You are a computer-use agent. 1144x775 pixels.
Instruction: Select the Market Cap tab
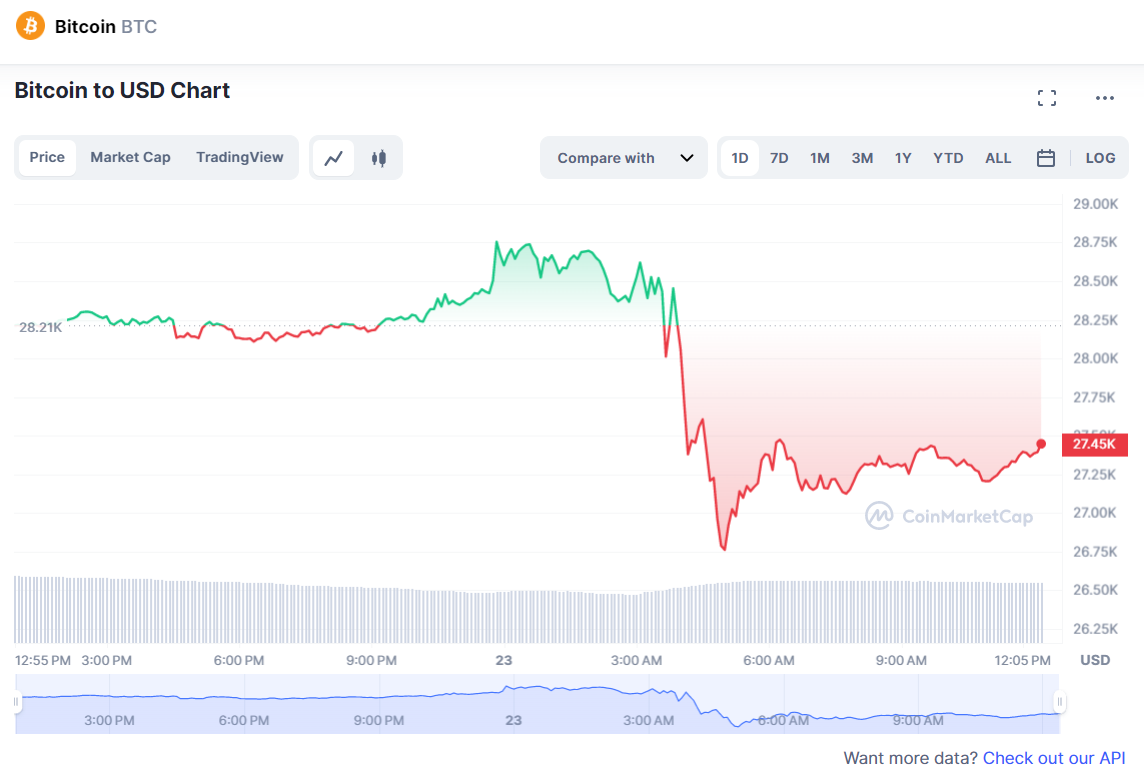coord(130,157)
